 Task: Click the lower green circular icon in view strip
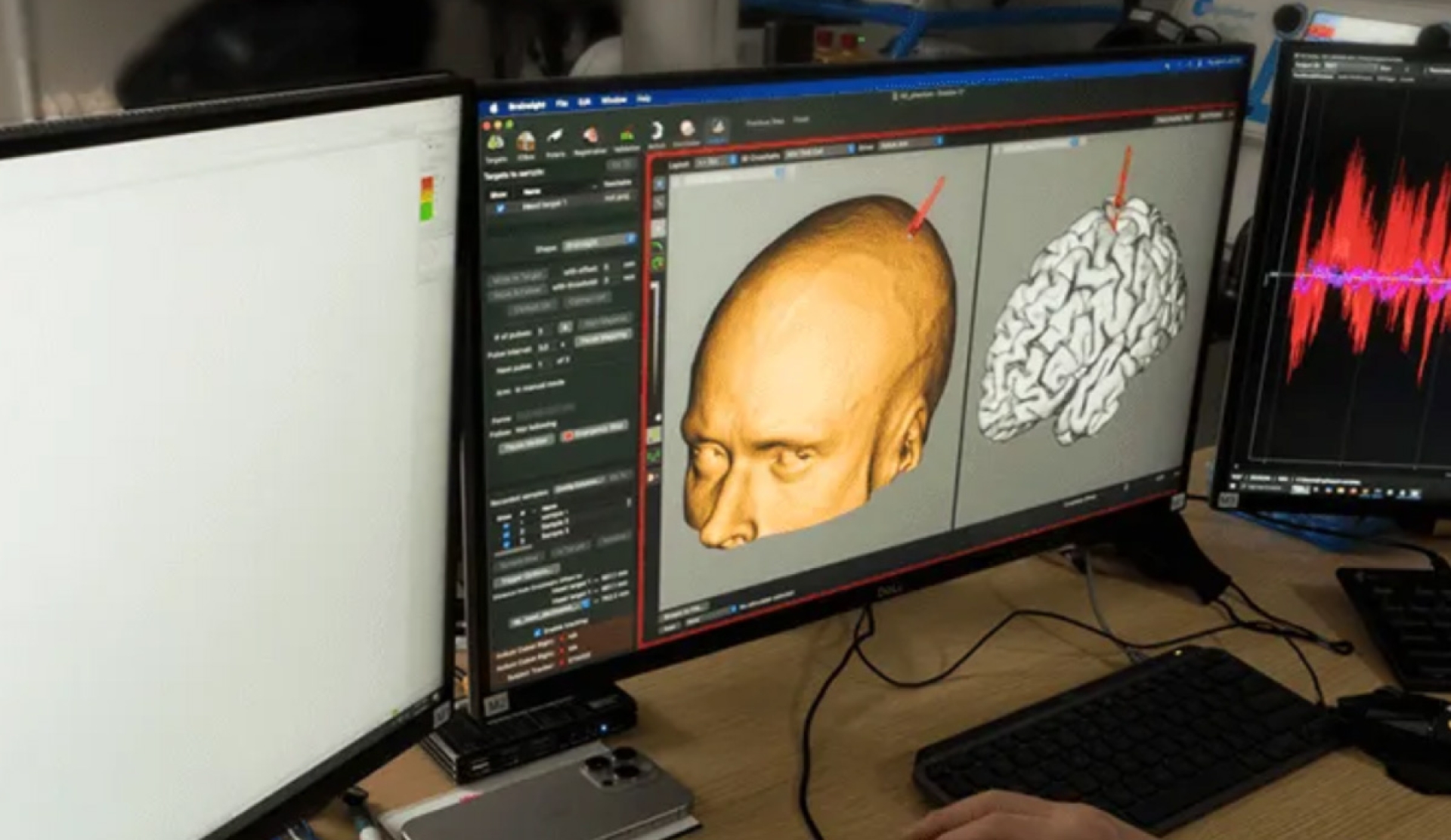pos(657,263)
